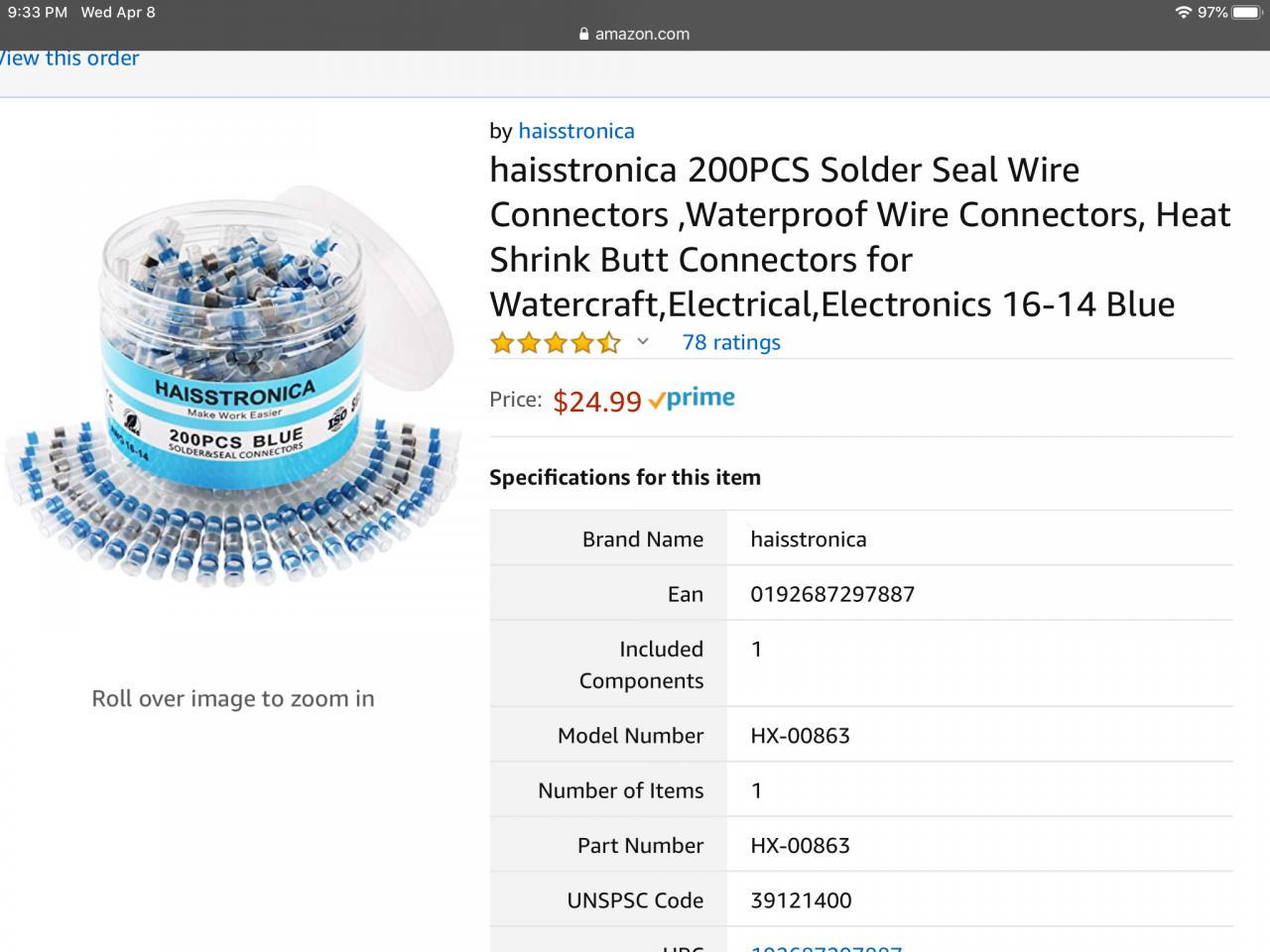This screenshot has width=1270, height=952.
Task: Select the Included Components value 1
Action: point(757,650)
